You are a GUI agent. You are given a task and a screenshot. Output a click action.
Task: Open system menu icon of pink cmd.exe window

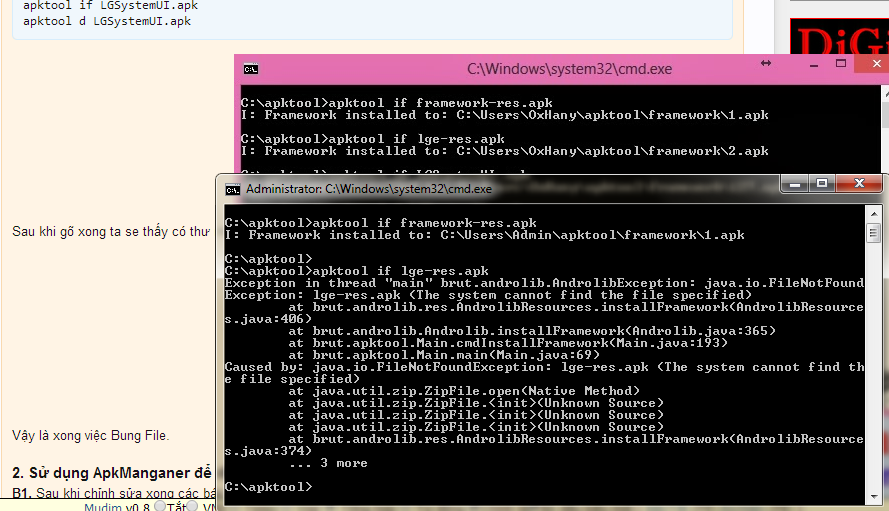251,69
